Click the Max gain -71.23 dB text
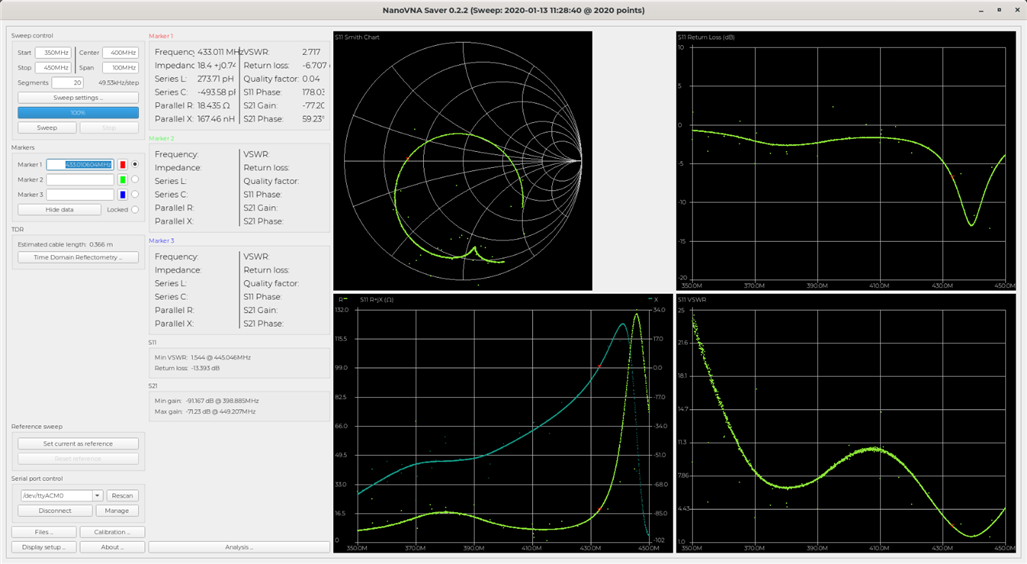The height and width of the screenshot is (564, 1027). pyautogui.click(x=205, y=412)
